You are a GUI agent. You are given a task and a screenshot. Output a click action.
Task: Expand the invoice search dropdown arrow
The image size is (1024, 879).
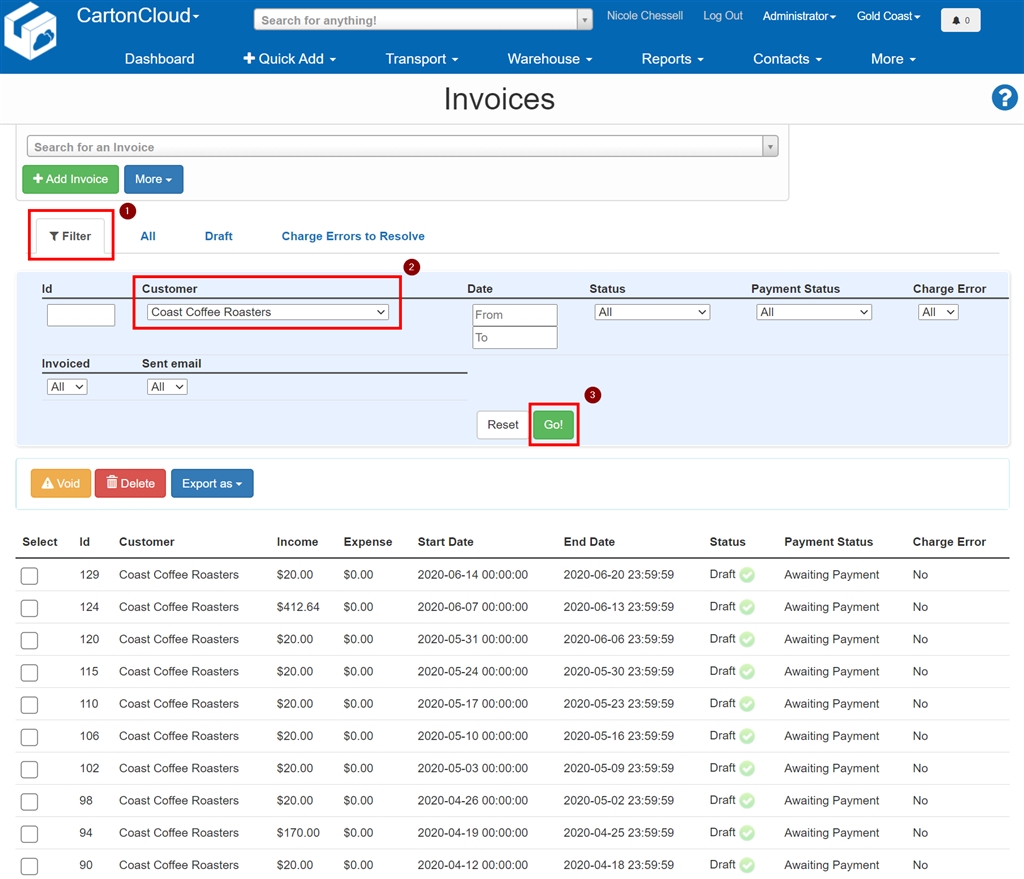(770, 146)
